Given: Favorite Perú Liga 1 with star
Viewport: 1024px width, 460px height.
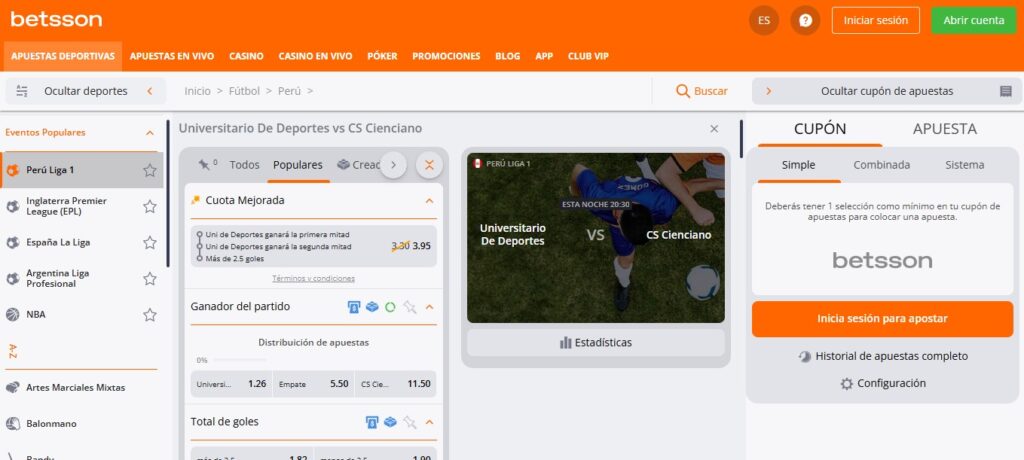Looking at the screenshot, I should (x=150, y=171).
